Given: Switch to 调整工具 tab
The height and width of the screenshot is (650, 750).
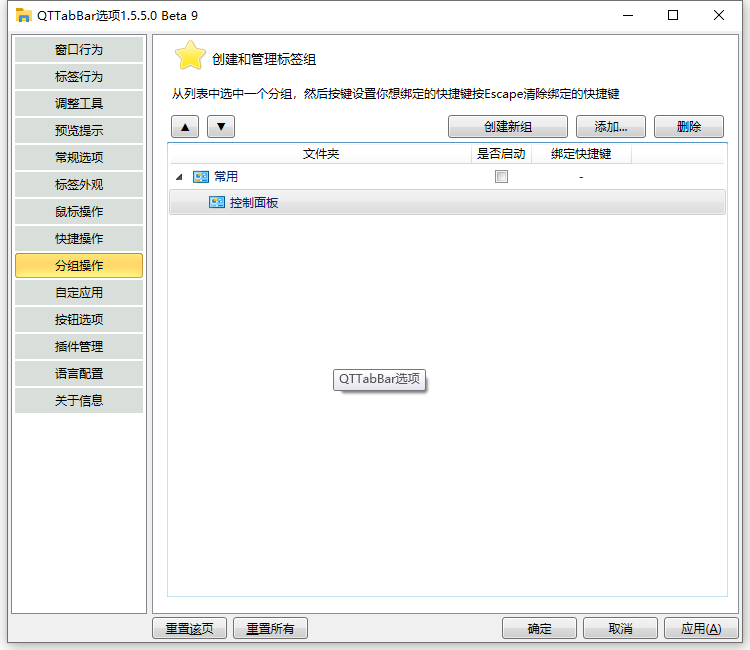Looking at the screenshot, I should tap(79, 104).
